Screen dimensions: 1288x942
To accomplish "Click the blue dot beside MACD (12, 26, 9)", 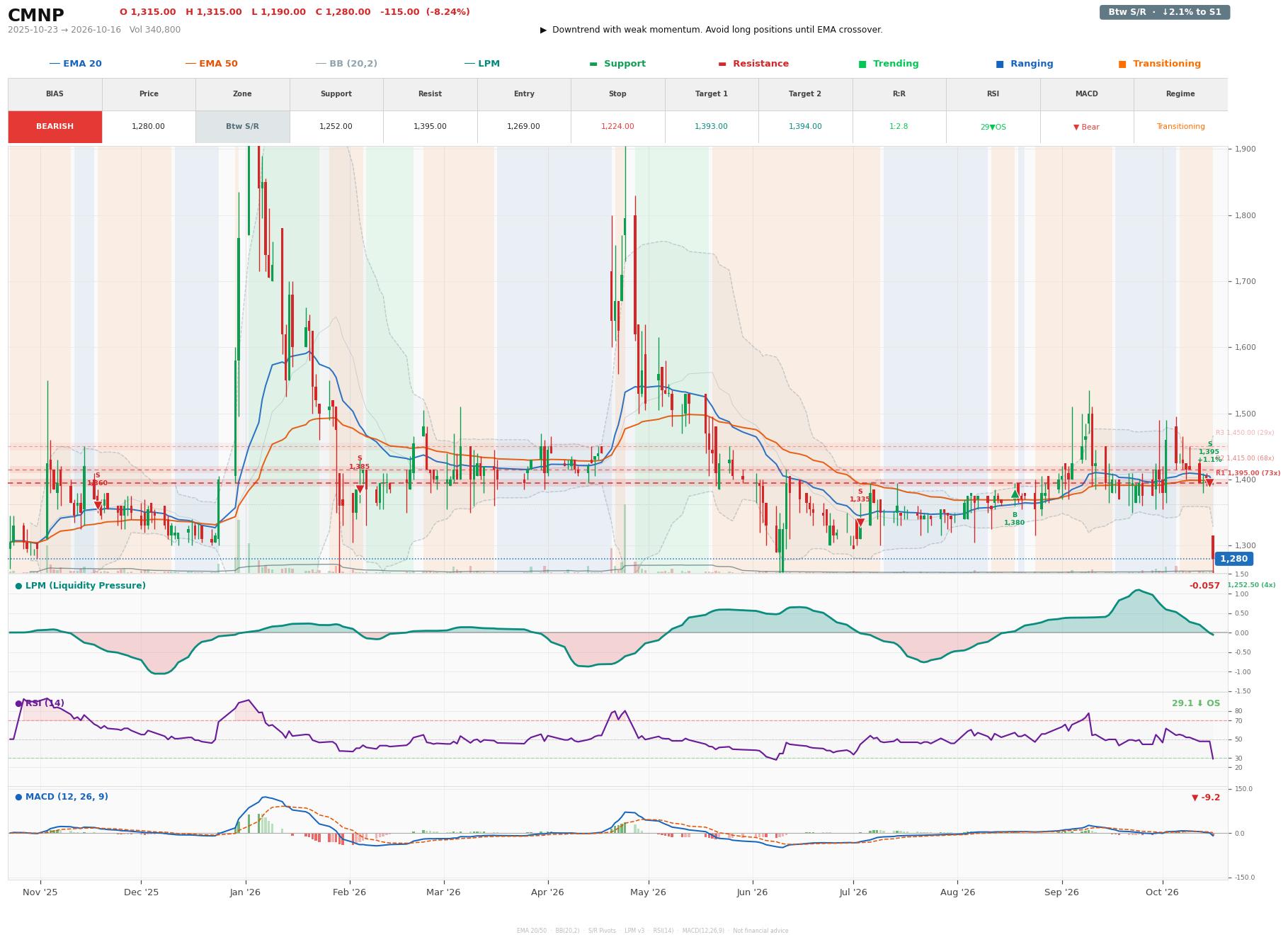I will coord(18,797).
